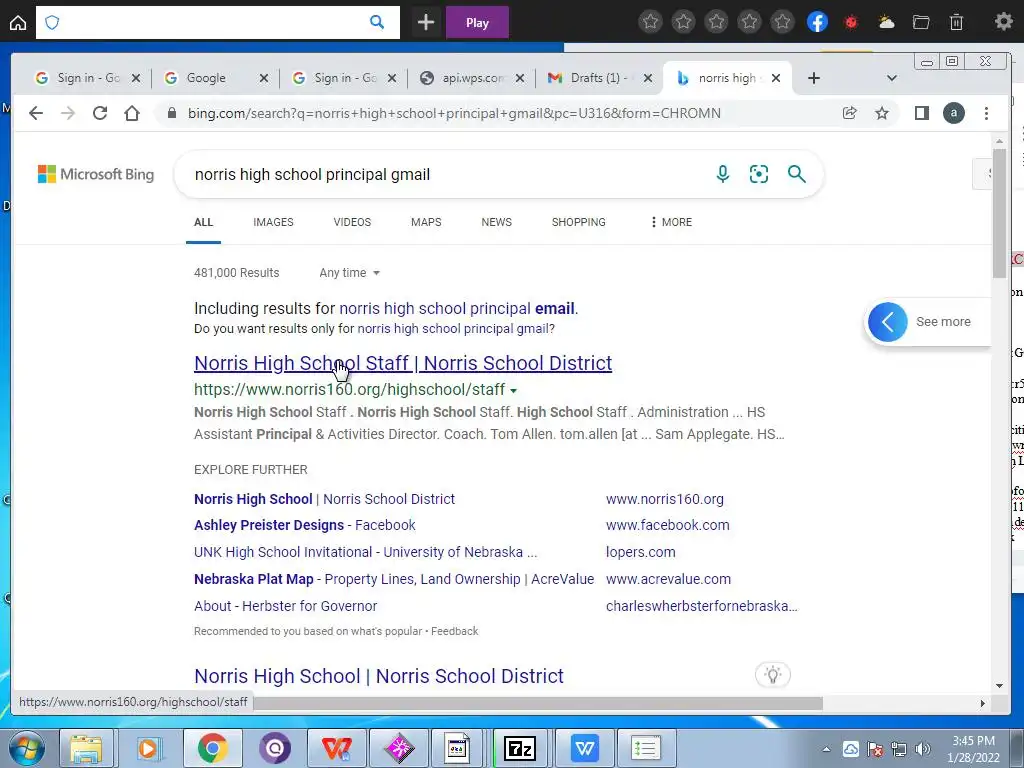Click the Feedback link under recommendations
This screenshot has height=768, width=1024.
pyautogui.click(x=455, y=631)
